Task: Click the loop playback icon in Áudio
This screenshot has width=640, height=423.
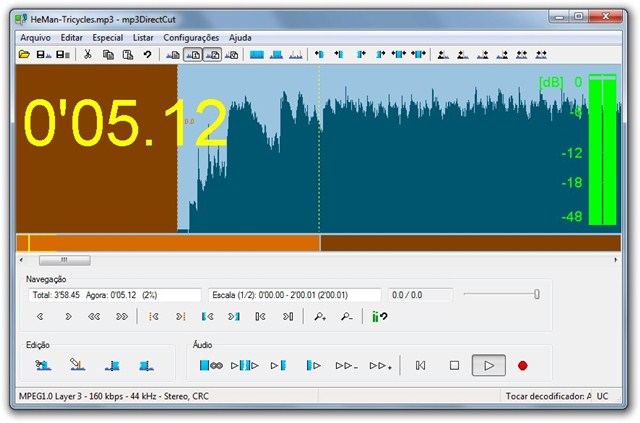Action: [x=211, y=365]
